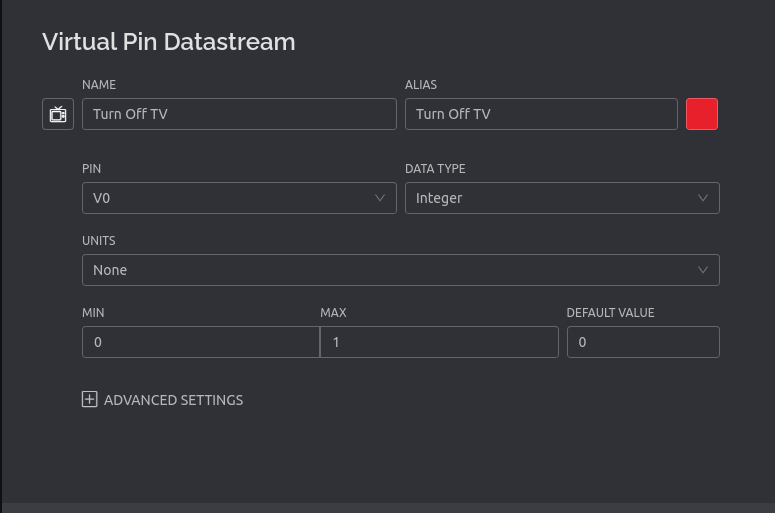
Task: Click the TV icon picker button
Action: point(58,114)
